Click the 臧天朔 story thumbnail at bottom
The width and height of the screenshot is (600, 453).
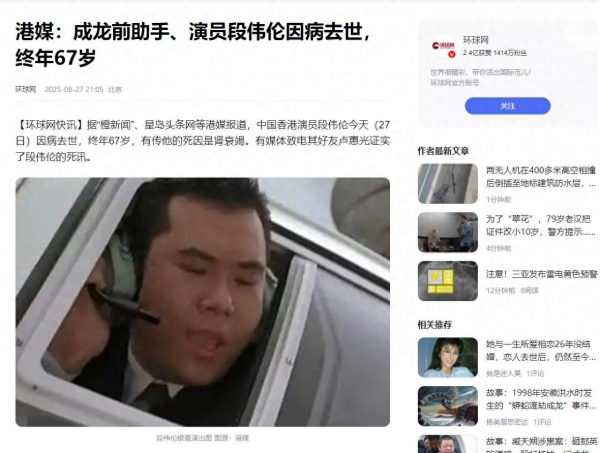(448, 444)
